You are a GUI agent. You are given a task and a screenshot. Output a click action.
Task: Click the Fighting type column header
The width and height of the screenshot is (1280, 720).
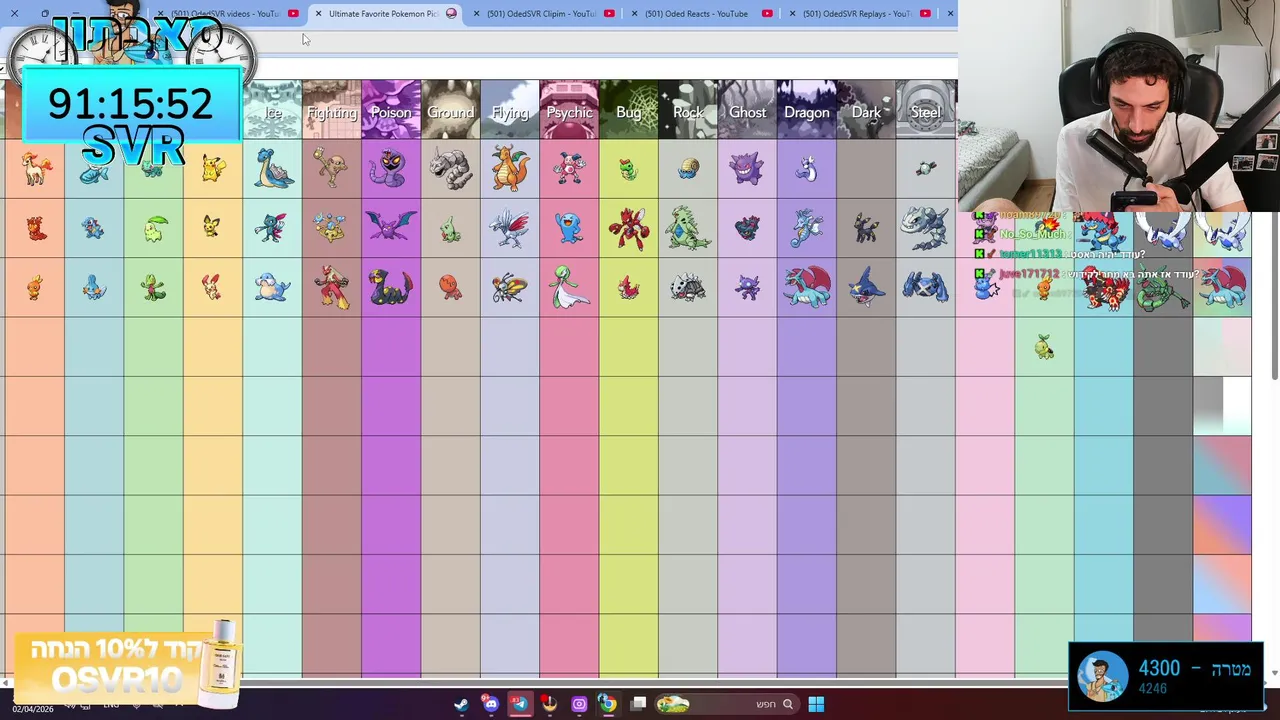pos(332,109)
